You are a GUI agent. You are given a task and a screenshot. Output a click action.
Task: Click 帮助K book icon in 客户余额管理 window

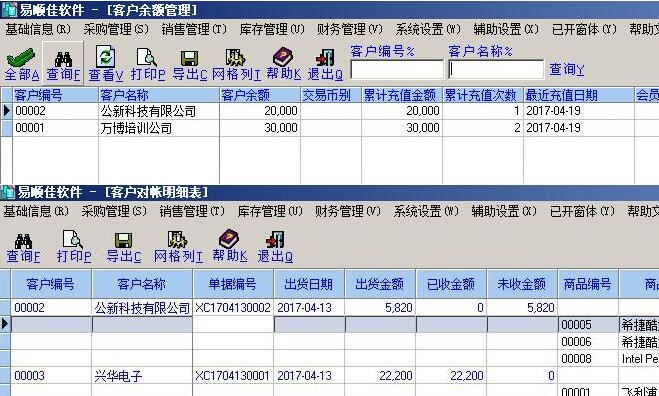283,57
